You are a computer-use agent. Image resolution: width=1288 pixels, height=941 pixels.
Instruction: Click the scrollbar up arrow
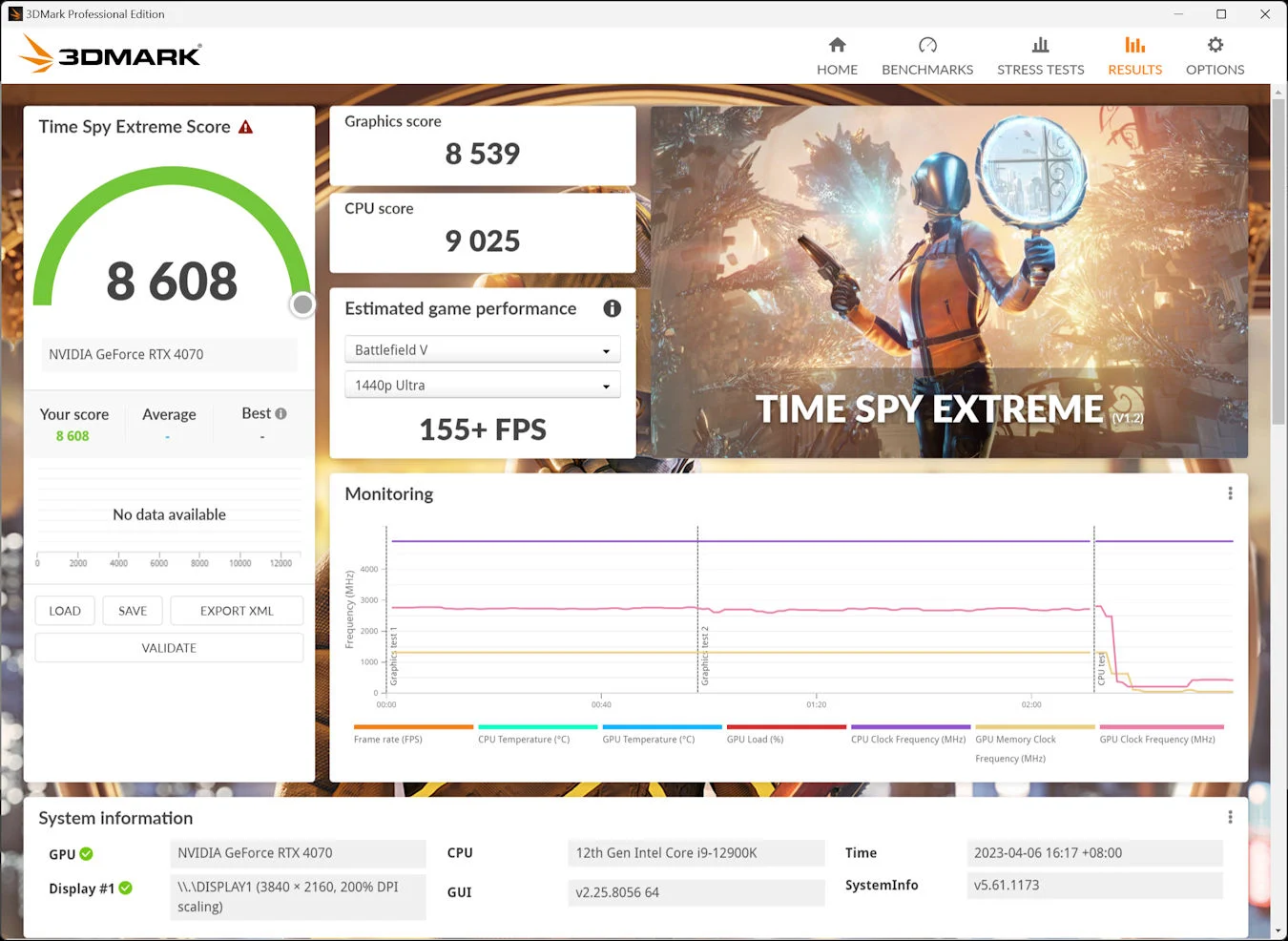(x=1278, y=92)
